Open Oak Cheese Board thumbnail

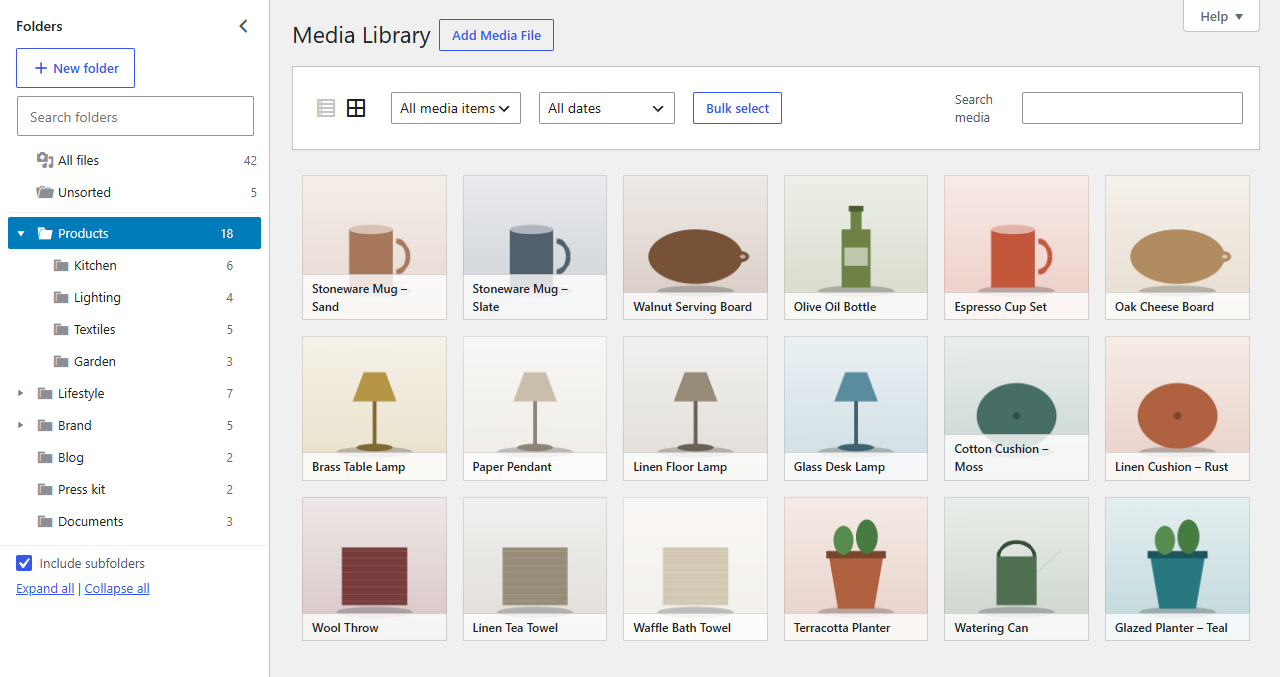tap(1177, 247)
